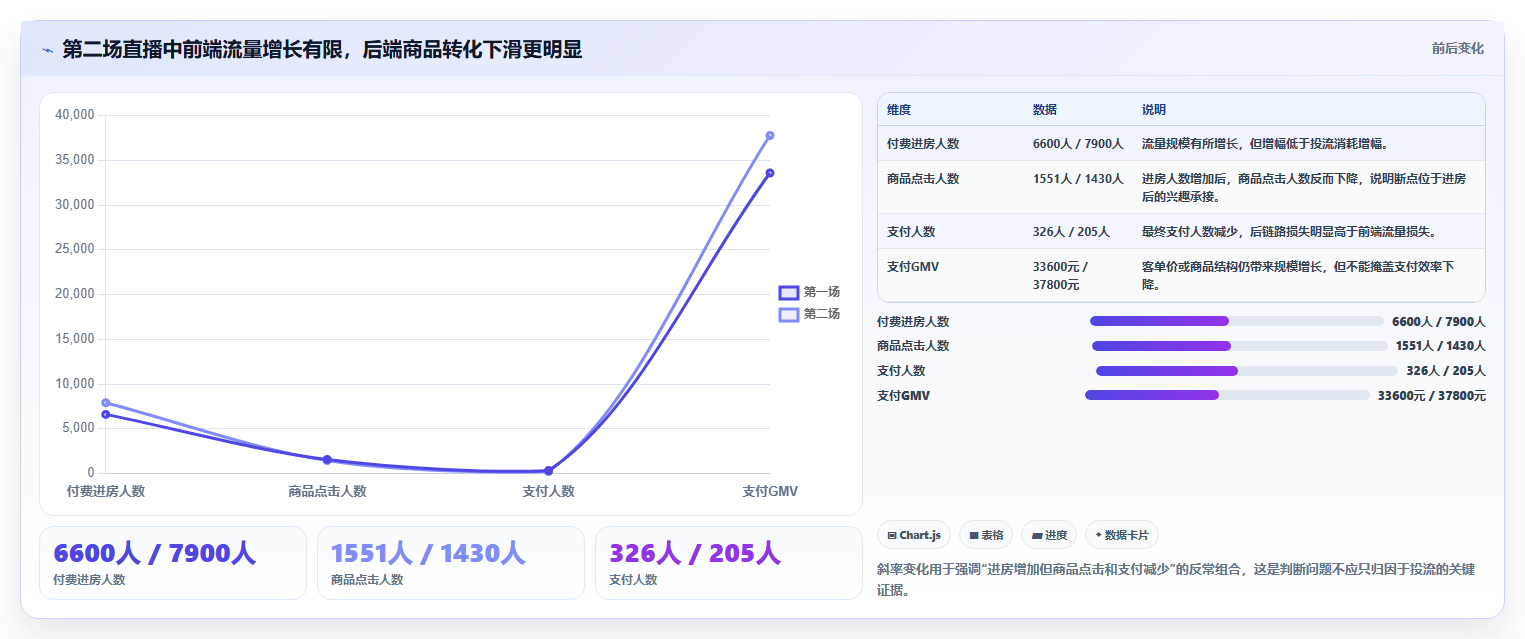Click the description starting 流量规模有所增长

pos(1265,144)
